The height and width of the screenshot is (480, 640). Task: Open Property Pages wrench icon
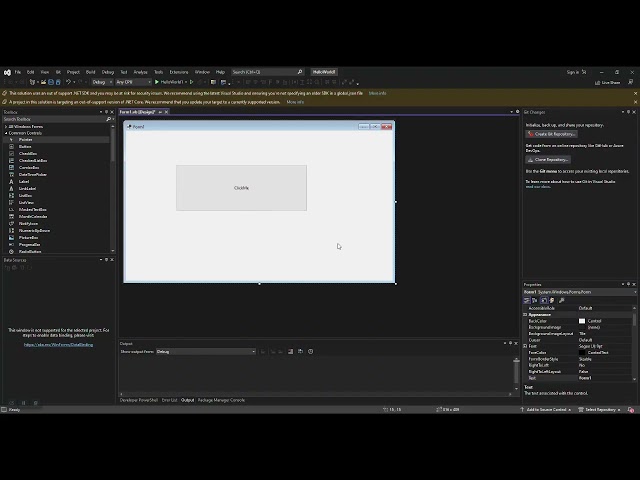(x=562, y=300)
